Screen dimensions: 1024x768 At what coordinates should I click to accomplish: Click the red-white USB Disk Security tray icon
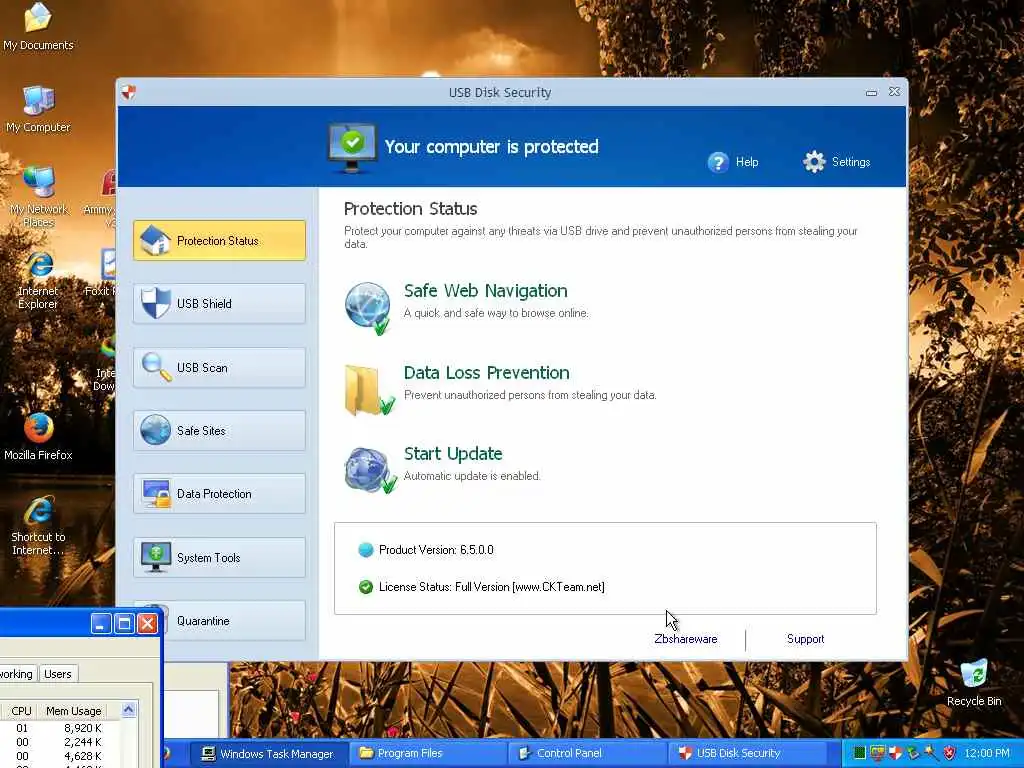coord(895,753)
